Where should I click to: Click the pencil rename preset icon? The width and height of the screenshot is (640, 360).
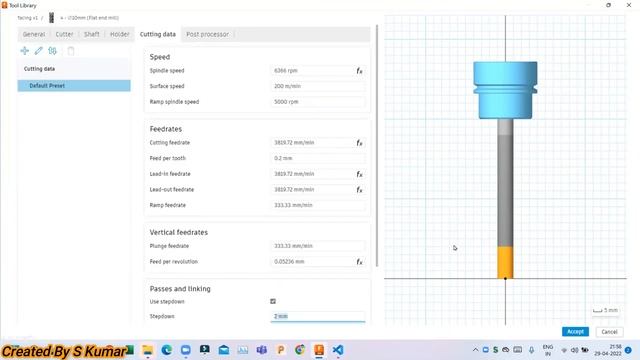[38, 51]
